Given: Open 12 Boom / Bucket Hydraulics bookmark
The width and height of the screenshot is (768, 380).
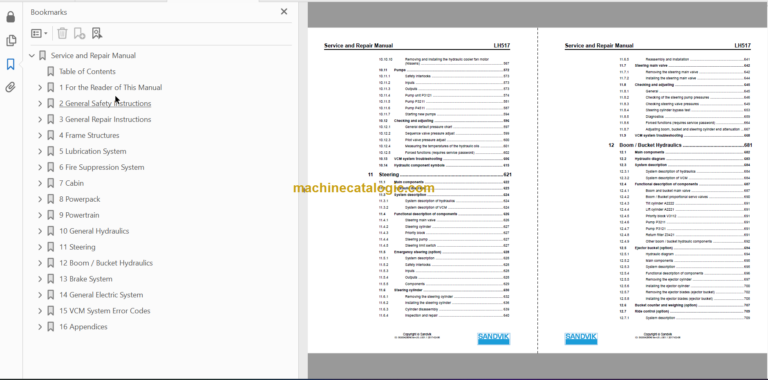Looking at the screenshot, I should tap(106, 263).
